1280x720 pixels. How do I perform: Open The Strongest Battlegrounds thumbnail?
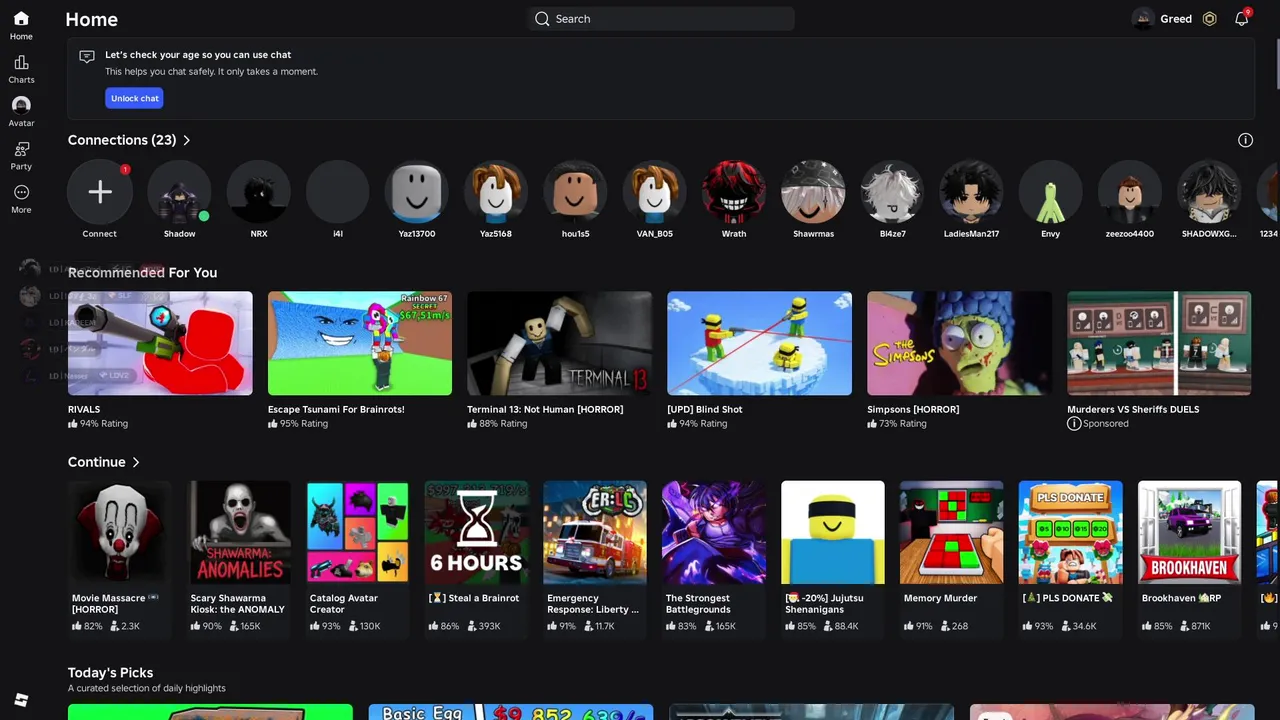(x=714, y=532)
